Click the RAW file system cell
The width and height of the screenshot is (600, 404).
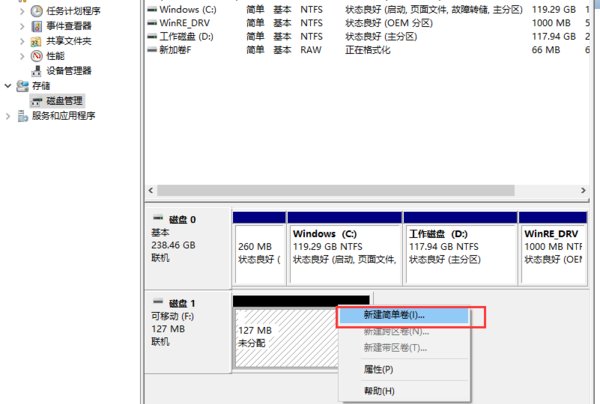[x=311, y=50]
